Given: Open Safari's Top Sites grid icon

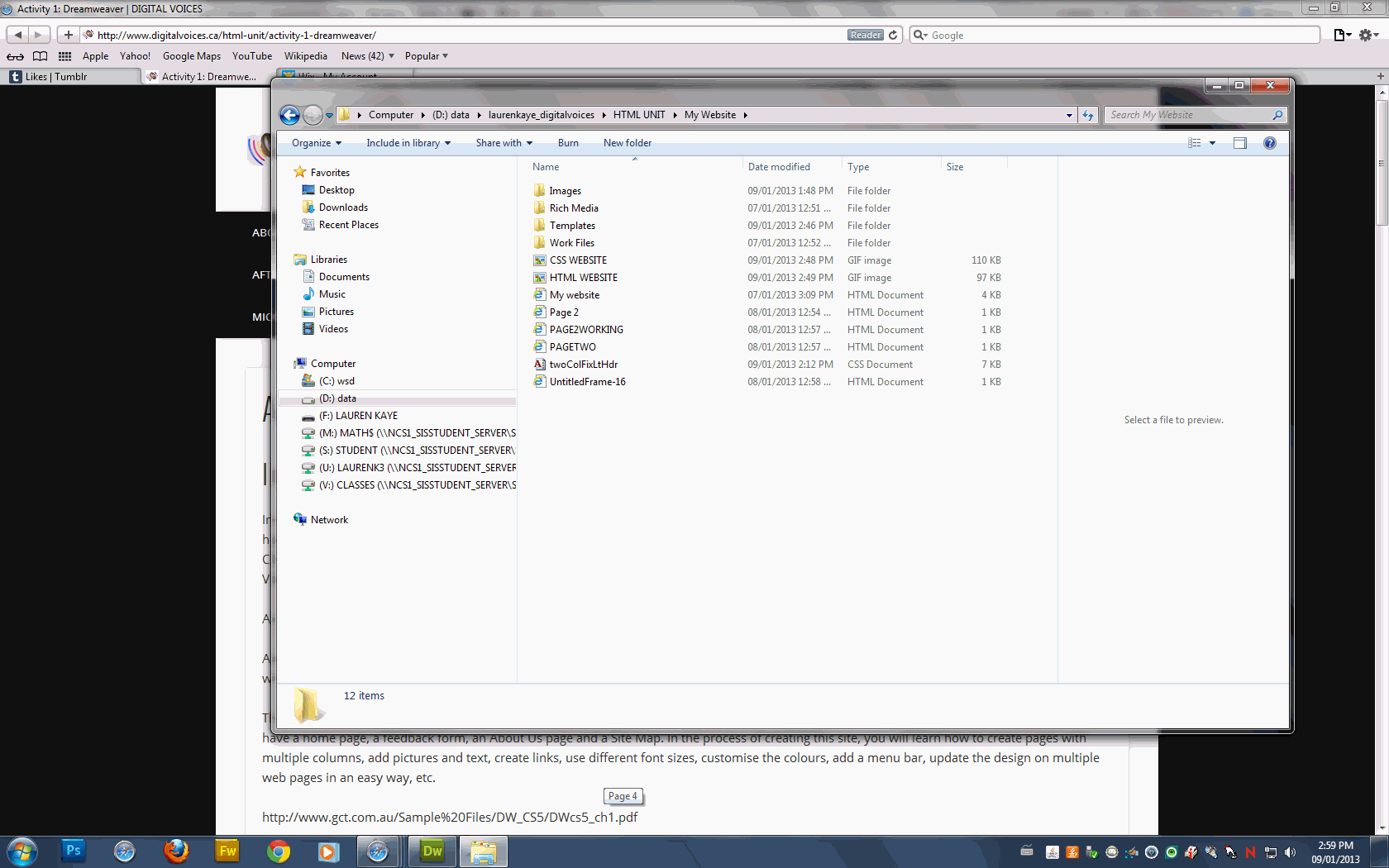Looking at the screenshot, I should coord(64,56).
